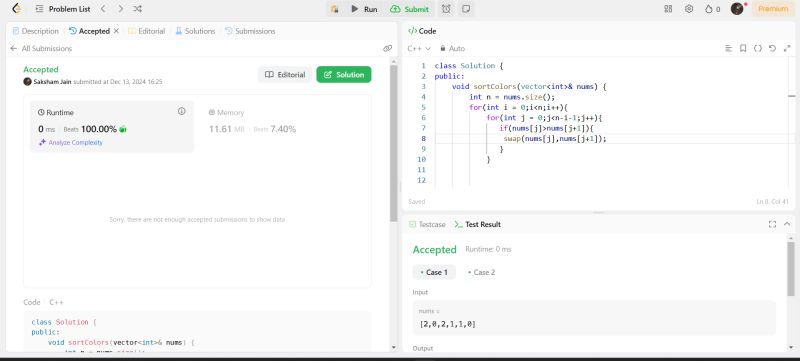Switch to the Editorial tab
Screen dimensions: 800x361
pyautogui.click(x=146, y=31)
